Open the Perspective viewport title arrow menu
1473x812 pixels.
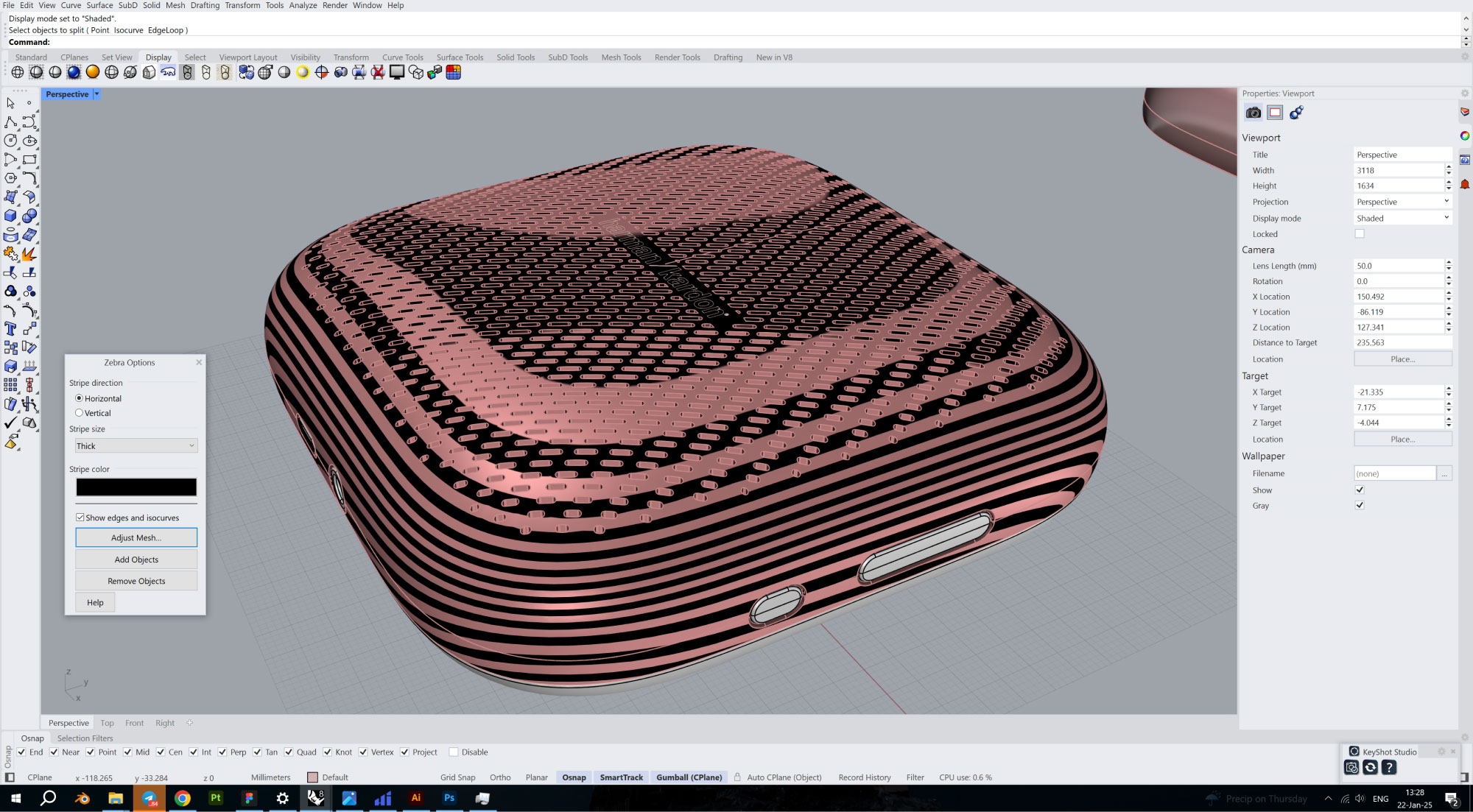pyautogui.click(x=96, y=94)
